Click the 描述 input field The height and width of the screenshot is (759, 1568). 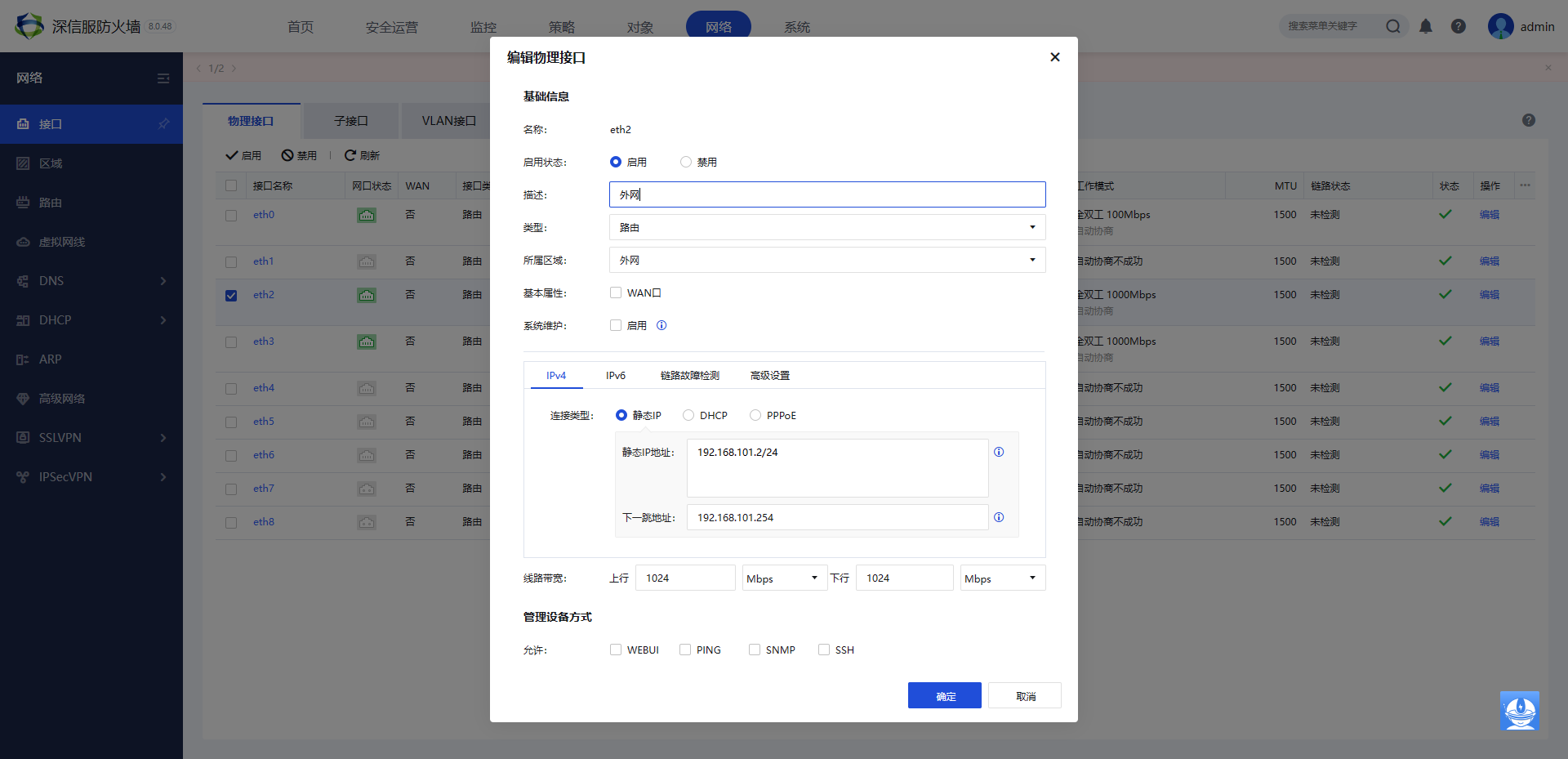coord(827,194)
